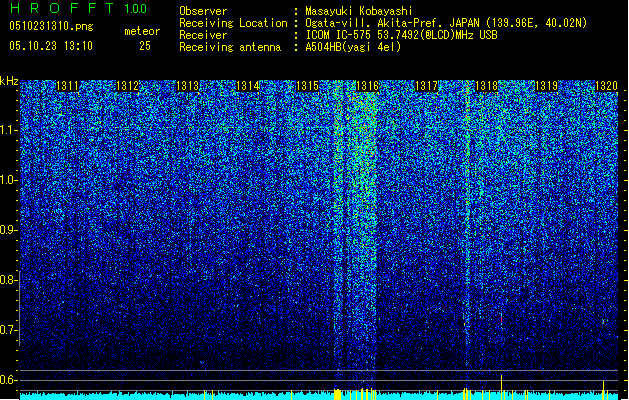Click the 0.7 kHz axis label
This screenshot has height=400, width=629.
pyautogui.click(x=8, y=330)
